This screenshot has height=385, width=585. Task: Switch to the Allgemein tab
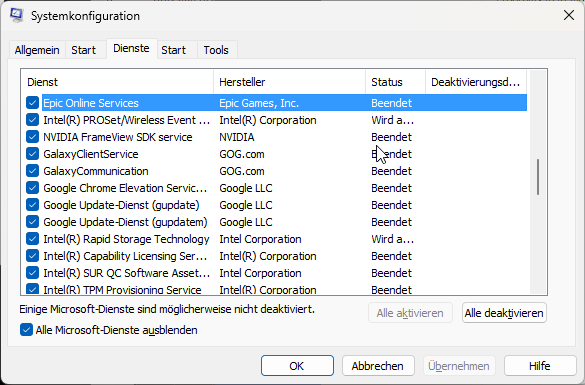pos(37,50)
